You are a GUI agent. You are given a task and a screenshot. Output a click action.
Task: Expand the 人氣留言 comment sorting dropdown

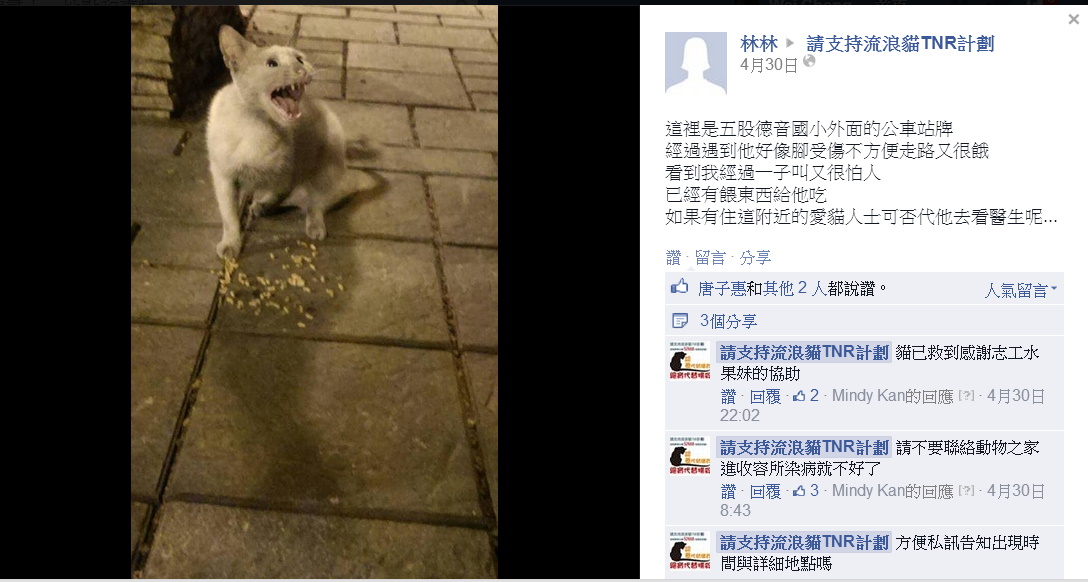click(1020, 290)
